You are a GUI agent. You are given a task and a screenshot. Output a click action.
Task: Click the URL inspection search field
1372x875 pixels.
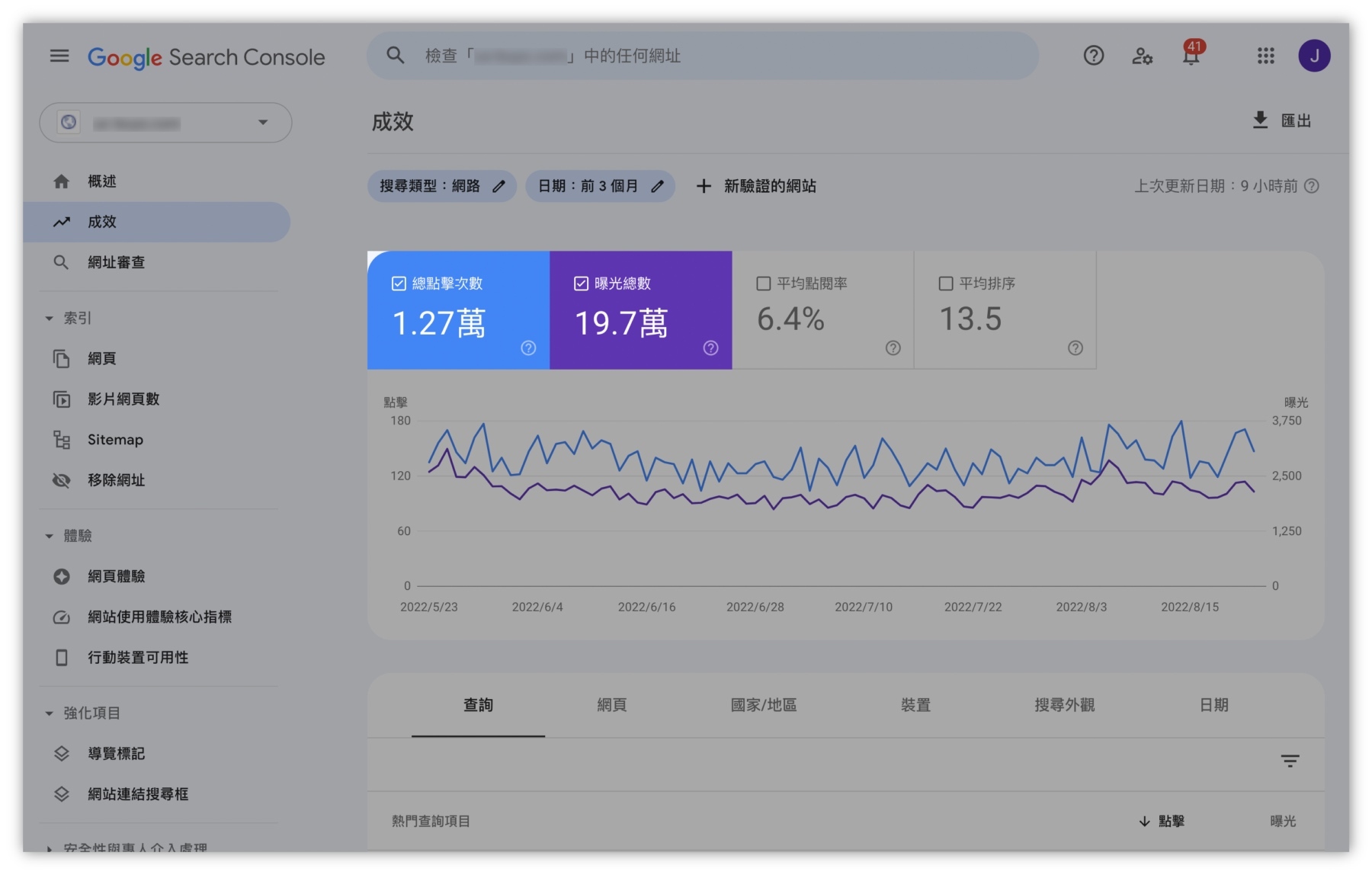[x=701, y=56]
